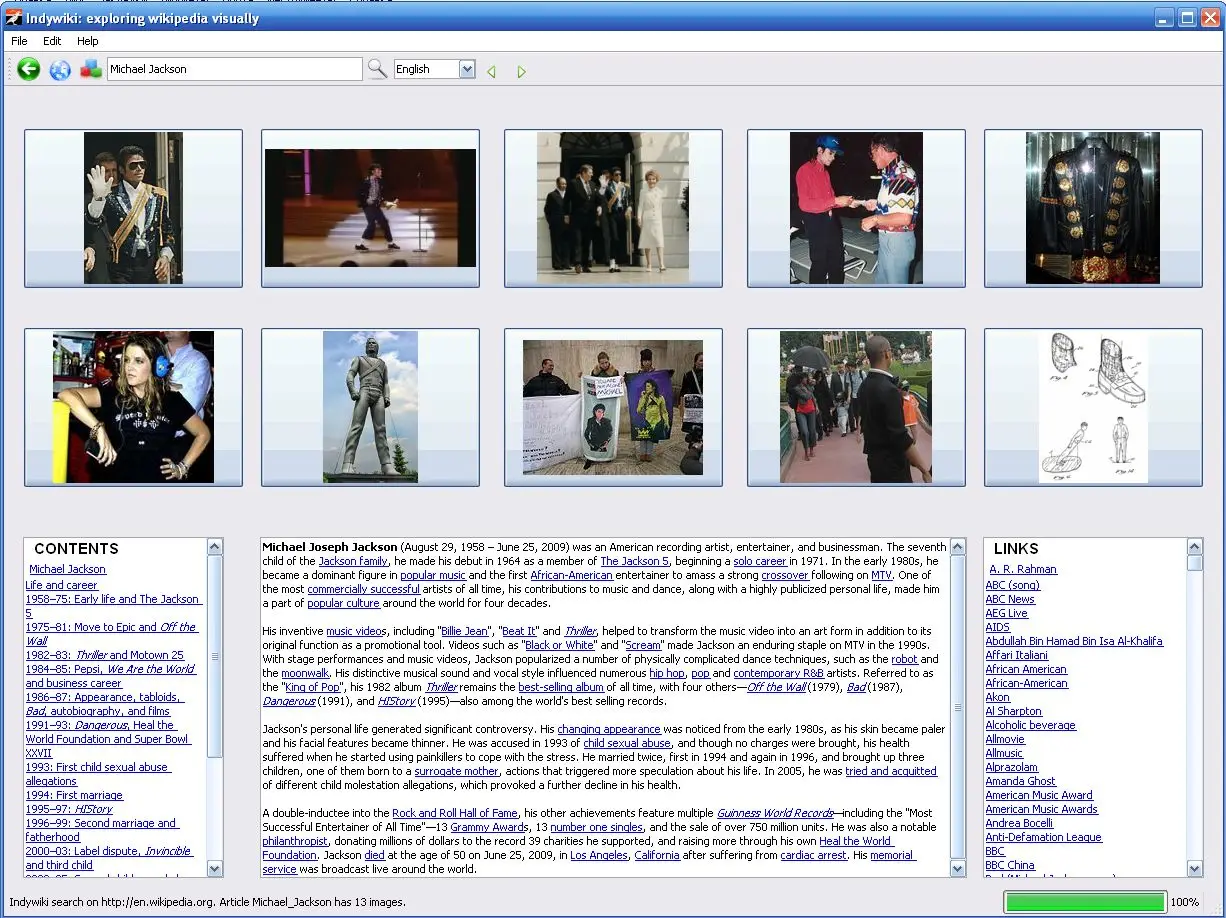This screenshot has height=918, width=1226.
Task: Click the Indywiki app icon in title bar
Action: pos(13,17)
